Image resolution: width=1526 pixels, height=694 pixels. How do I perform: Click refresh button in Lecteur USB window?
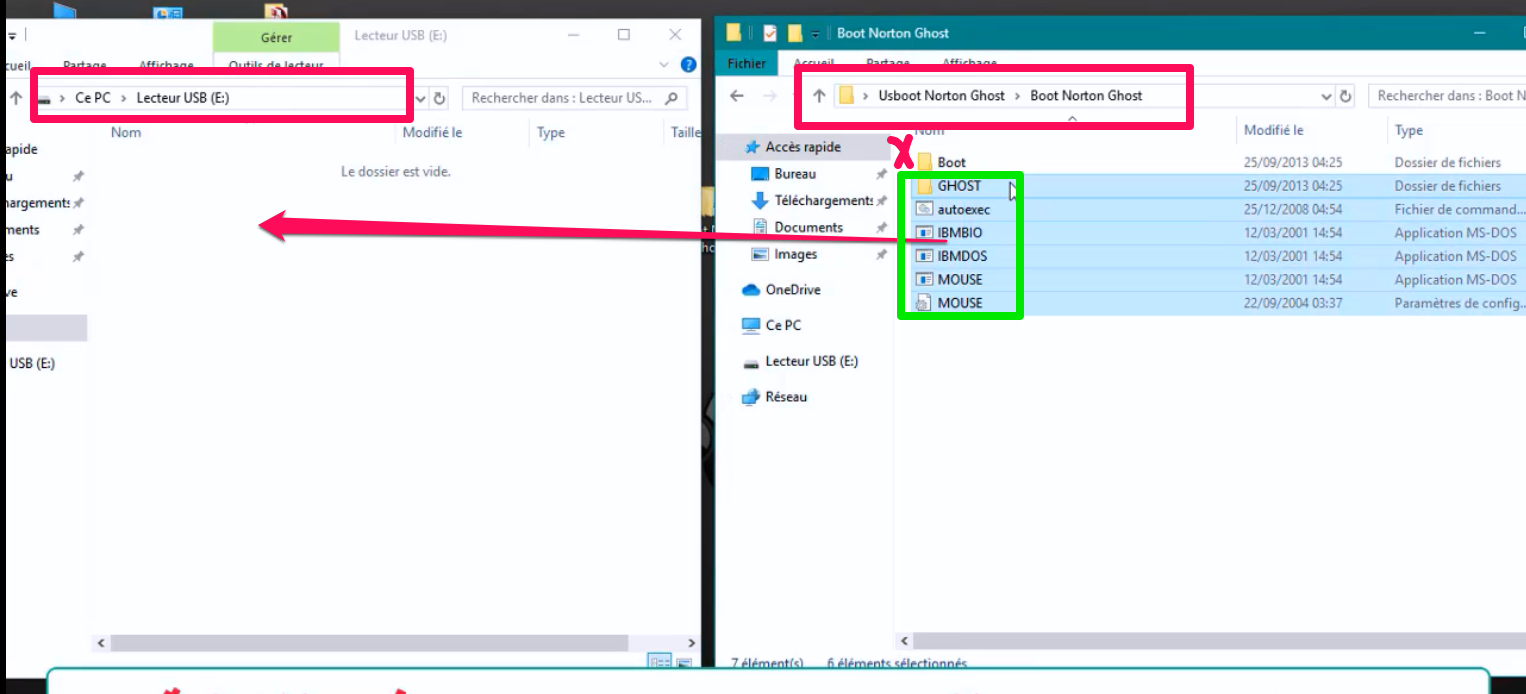point(439,99)
